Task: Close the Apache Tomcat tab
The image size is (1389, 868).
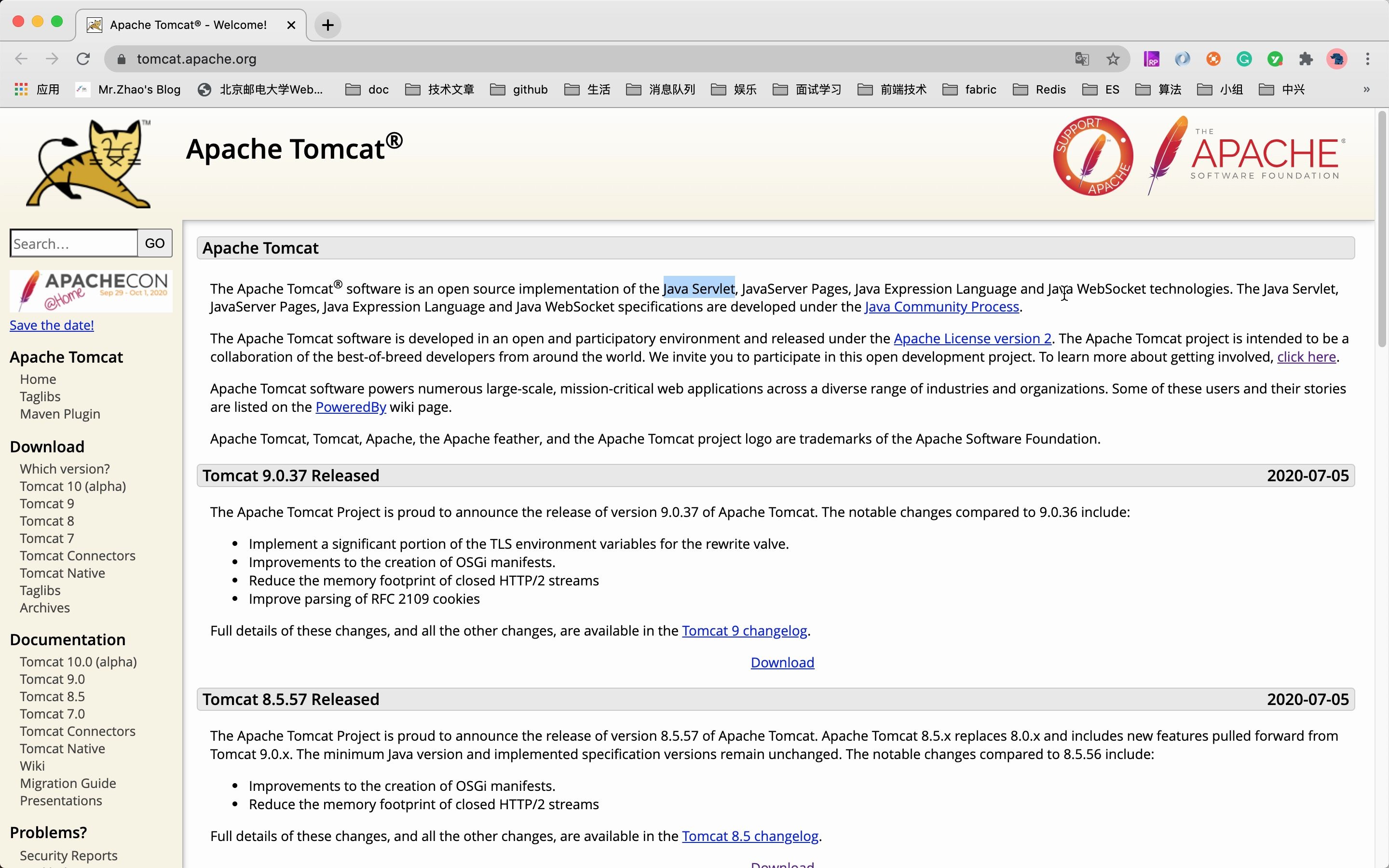Action: click(291, 25)
